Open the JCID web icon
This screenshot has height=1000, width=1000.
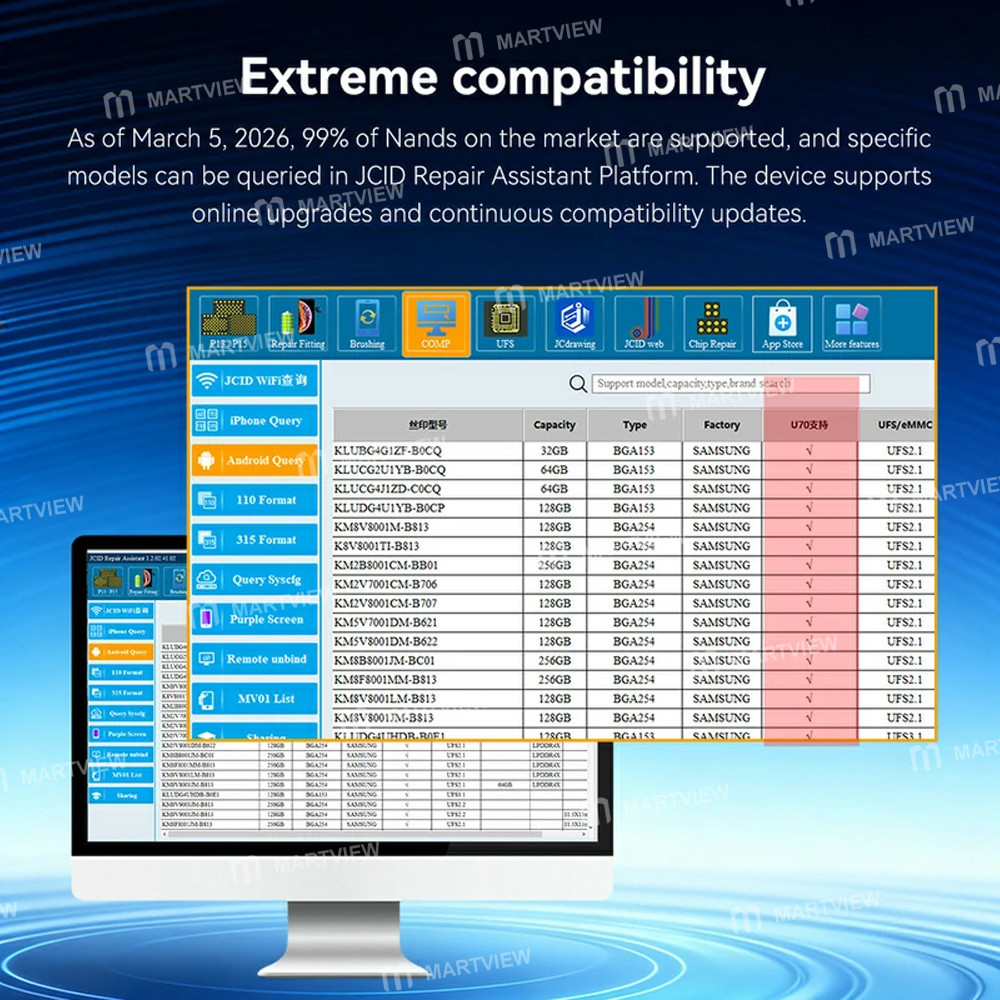coord(642,323)
